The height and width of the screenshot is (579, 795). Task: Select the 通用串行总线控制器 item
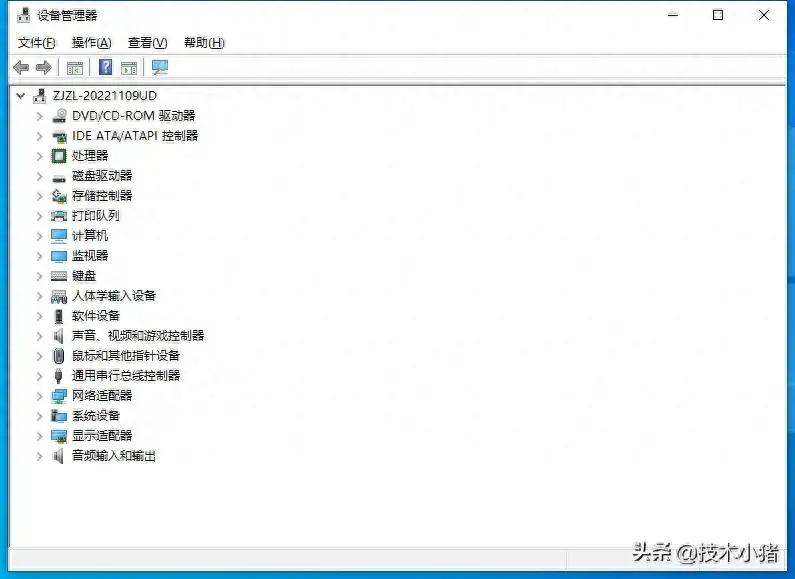125,376
